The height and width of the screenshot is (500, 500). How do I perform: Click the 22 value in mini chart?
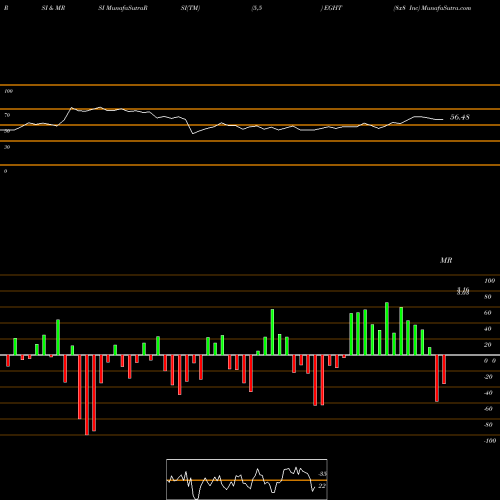click(321, 486)
